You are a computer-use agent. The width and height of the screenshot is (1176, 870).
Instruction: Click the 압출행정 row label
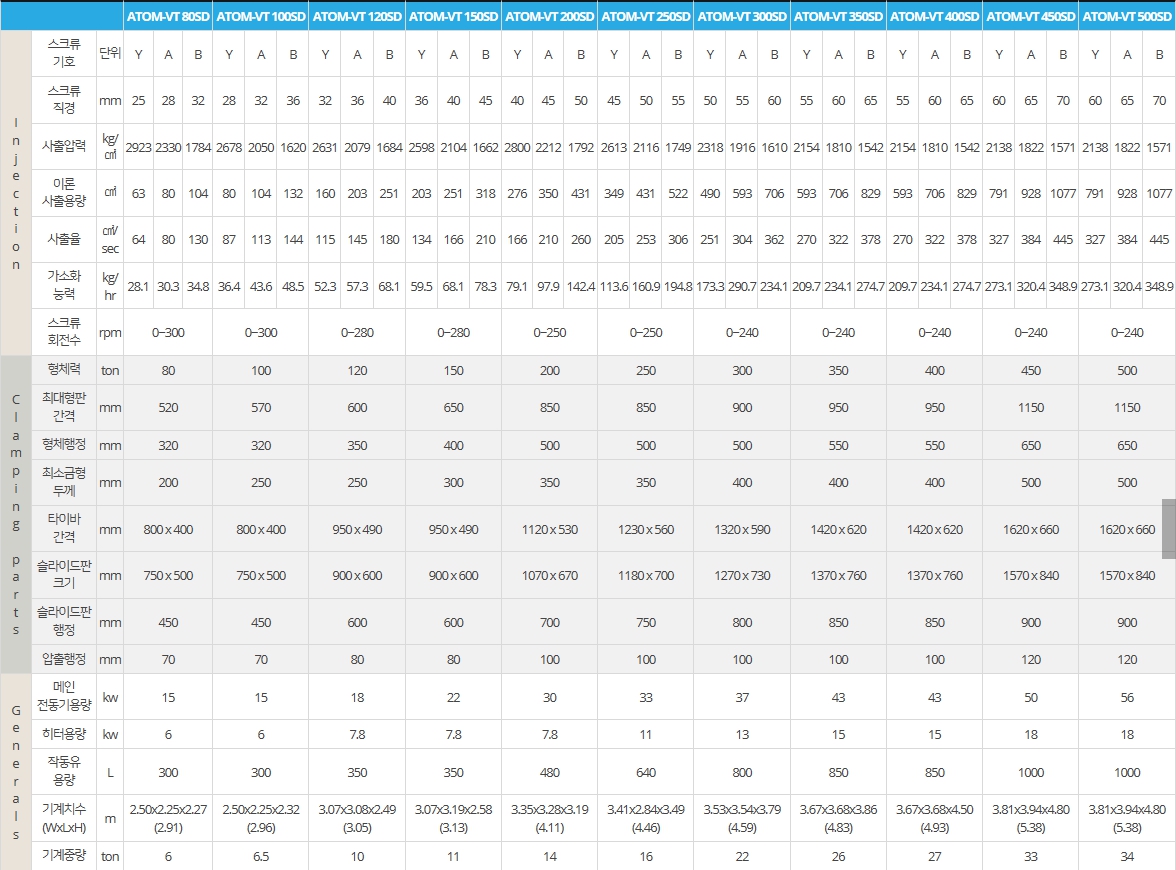click(64, 658)
